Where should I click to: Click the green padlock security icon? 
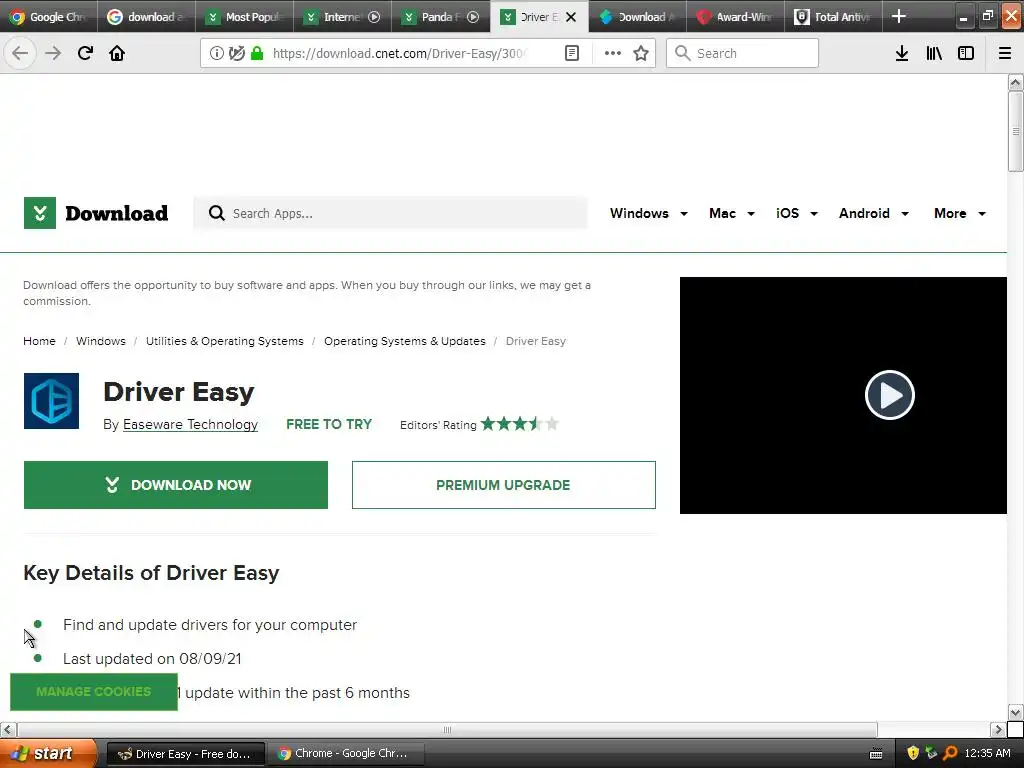click(x=257, y=53)
